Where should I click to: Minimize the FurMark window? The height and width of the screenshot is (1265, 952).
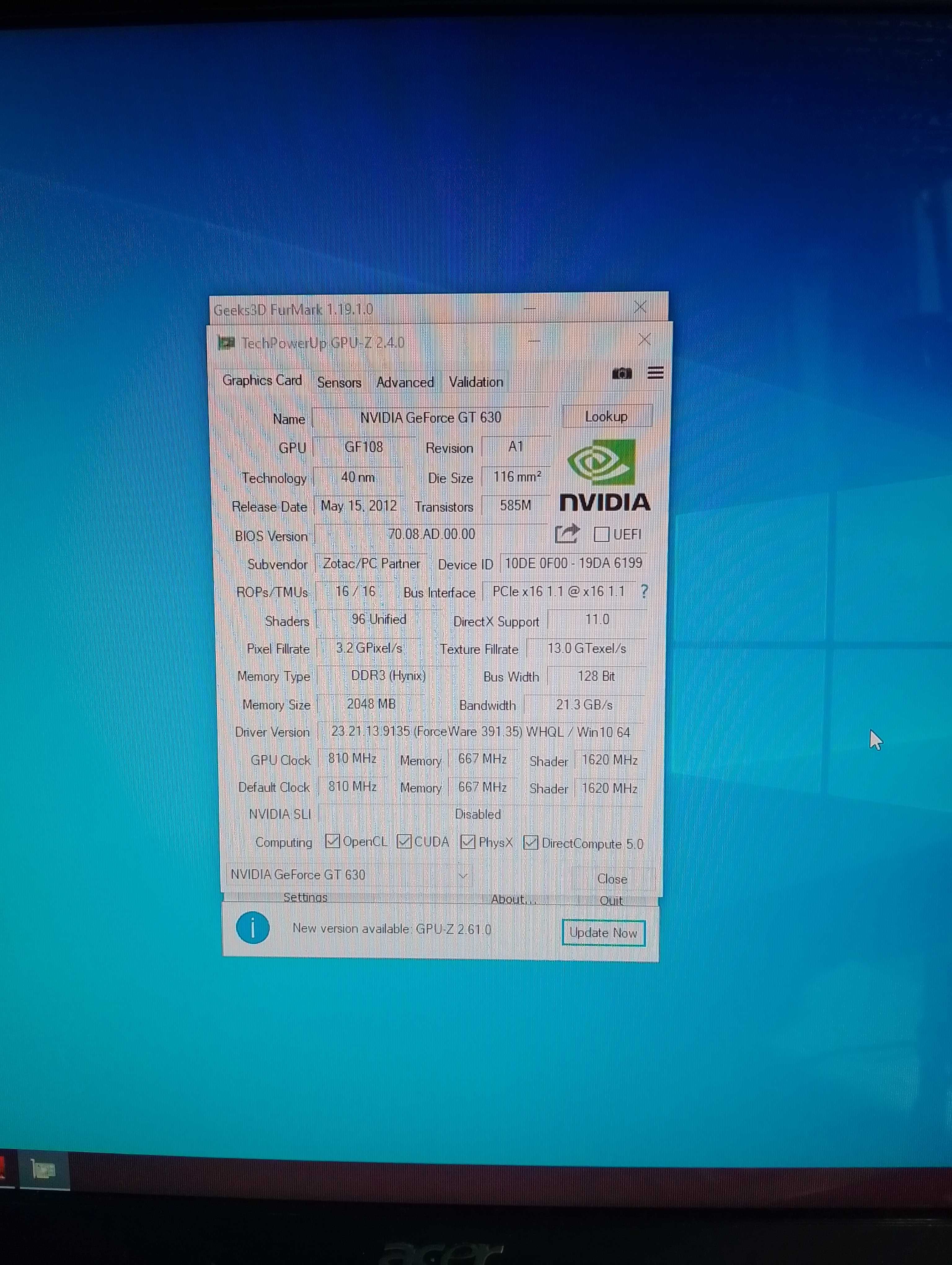(530, 309)
